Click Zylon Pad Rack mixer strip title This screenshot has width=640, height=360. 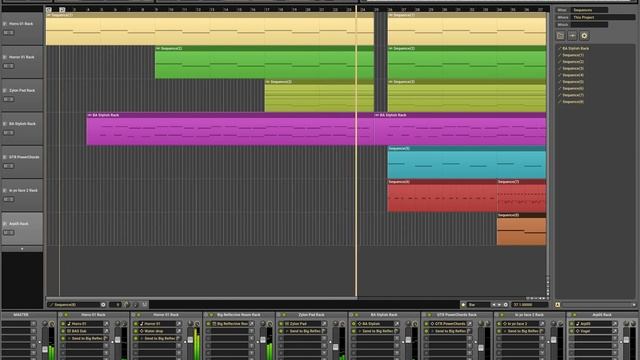(x=311, y=315)
